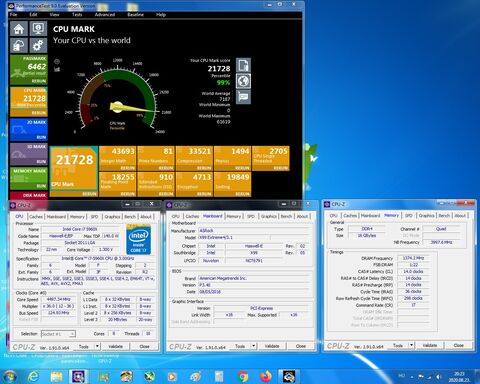
Task: Open the Help menu in PerformanceTest
Action: (x=161, y=15)
